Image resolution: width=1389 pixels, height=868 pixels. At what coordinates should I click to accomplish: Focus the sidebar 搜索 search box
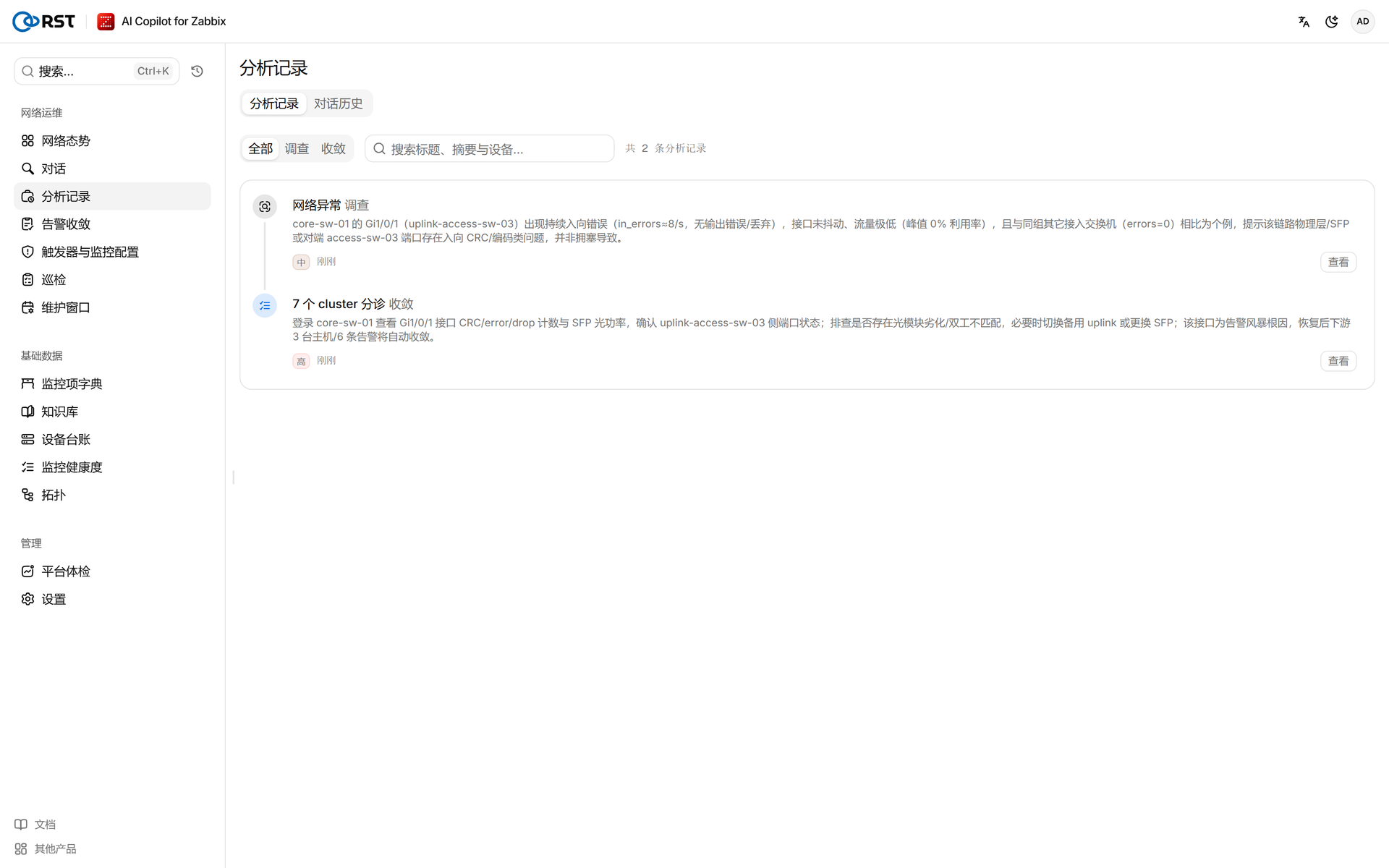coord(97,71)
